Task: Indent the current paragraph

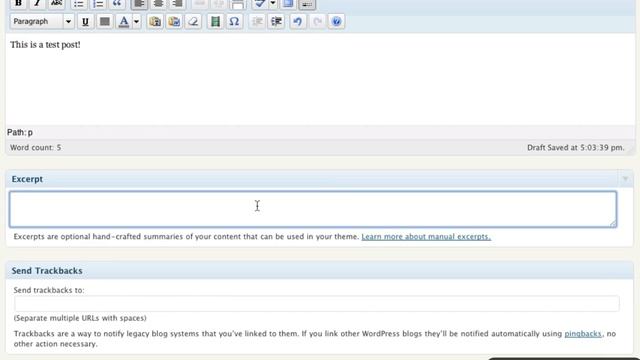Action: 276,22
